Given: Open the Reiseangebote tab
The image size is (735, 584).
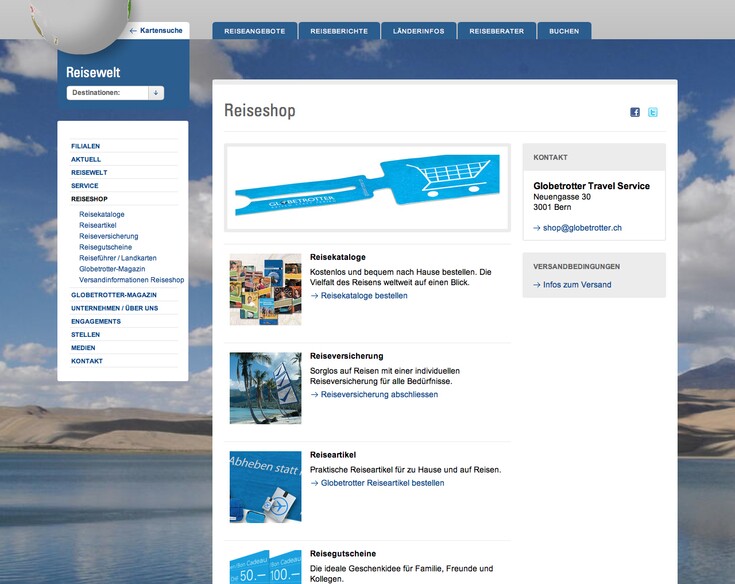Looking at the screenshot, I should (x=255, y=31).
